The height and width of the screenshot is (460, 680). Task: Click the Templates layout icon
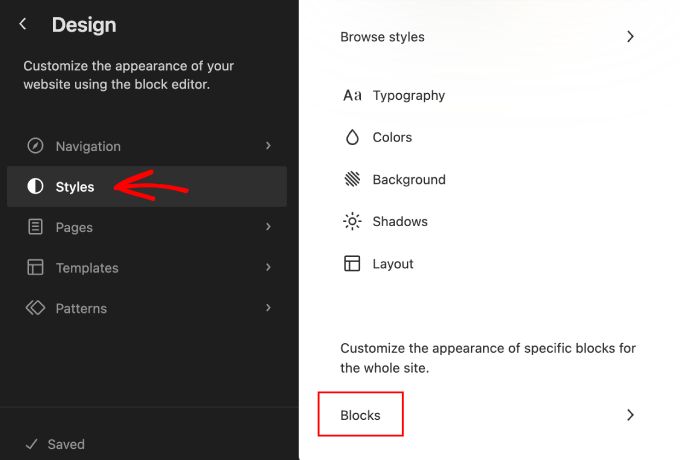(36, 268)
